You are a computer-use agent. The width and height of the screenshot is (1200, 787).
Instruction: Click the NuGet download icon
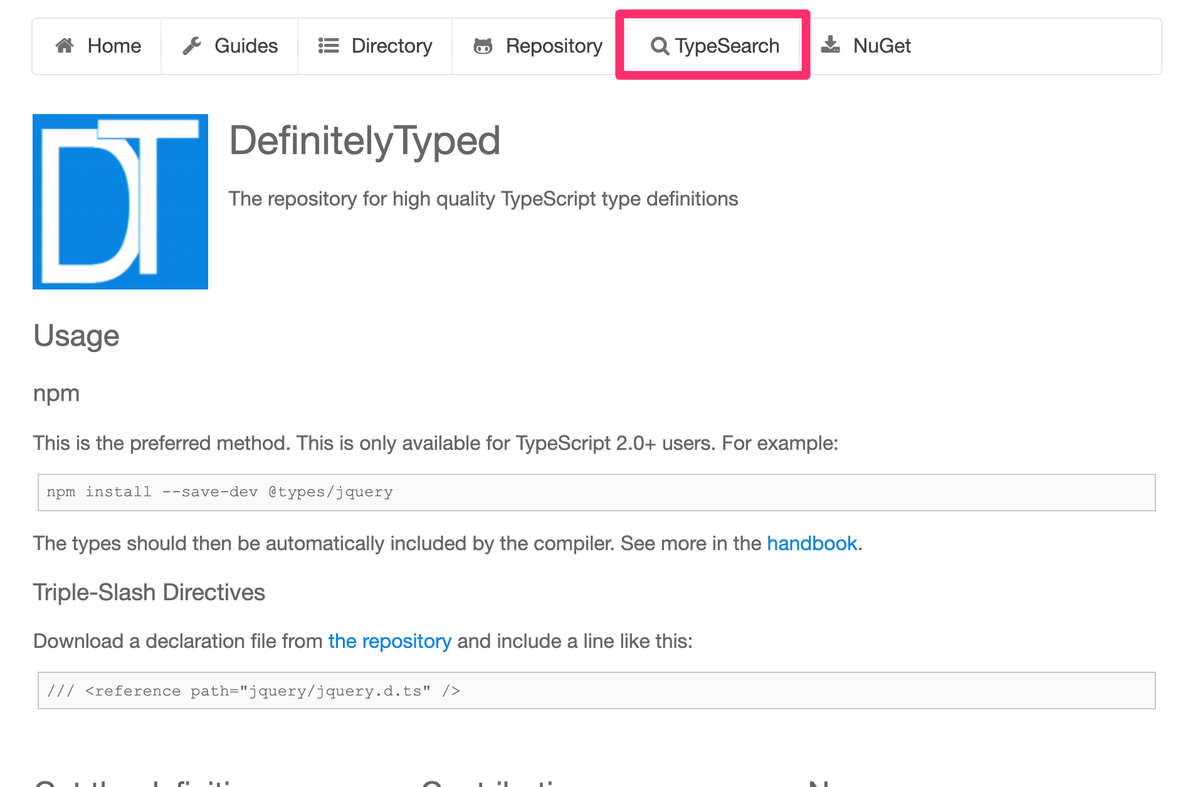point(830,45)
